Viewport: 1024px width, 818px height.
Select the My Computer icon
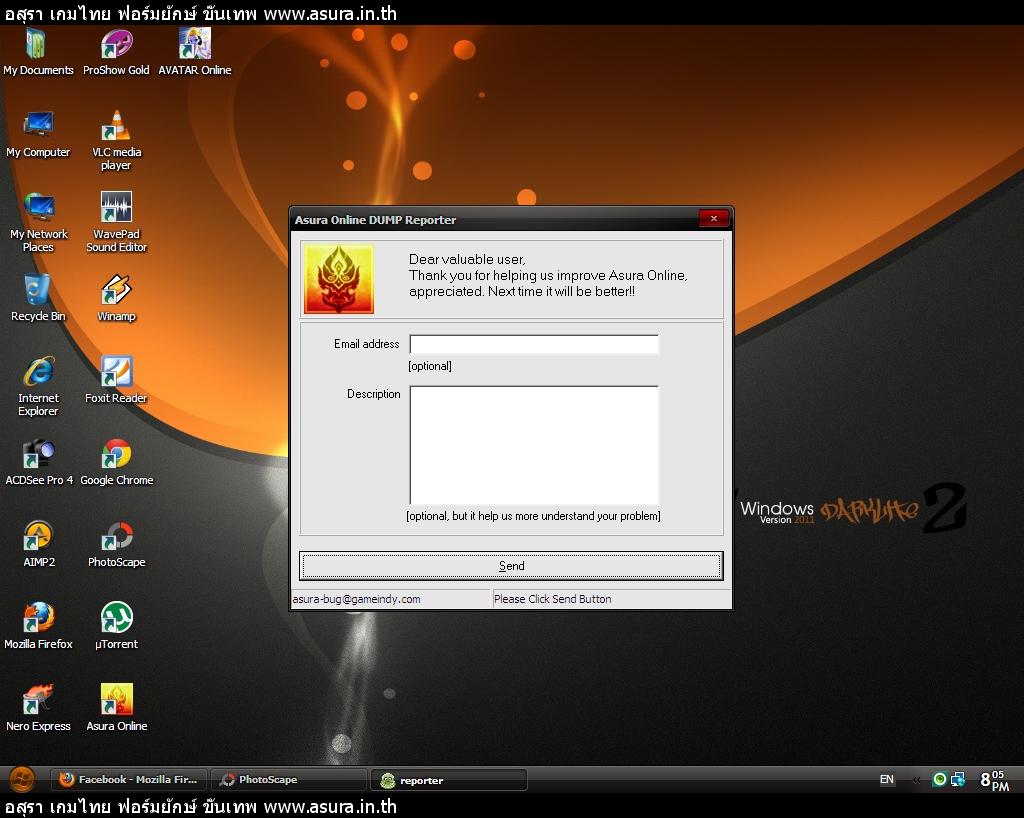[x=38, y=134]
